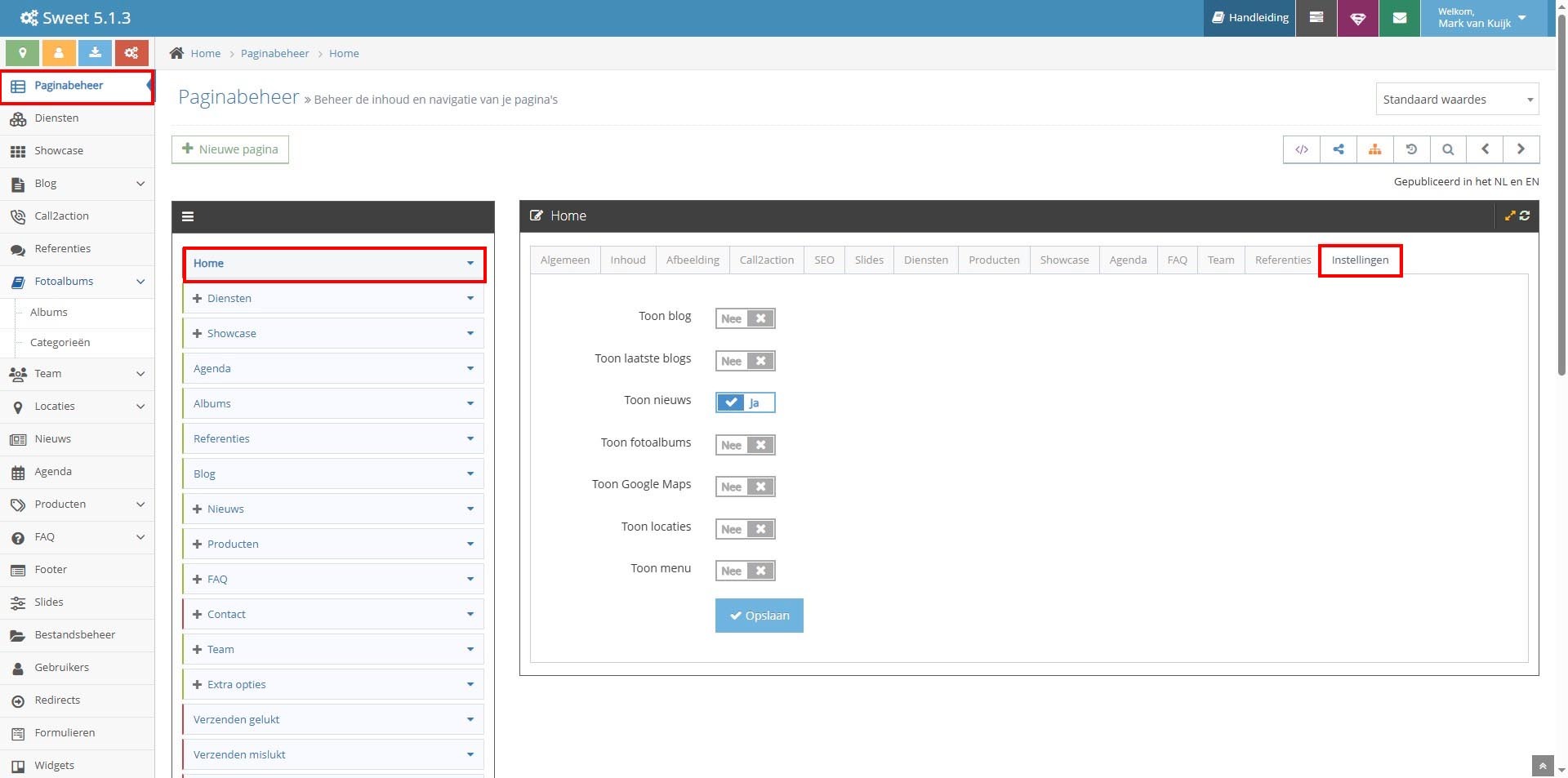Click the Opslaan button
The image size is (1568, 778).
click(759, 616)
